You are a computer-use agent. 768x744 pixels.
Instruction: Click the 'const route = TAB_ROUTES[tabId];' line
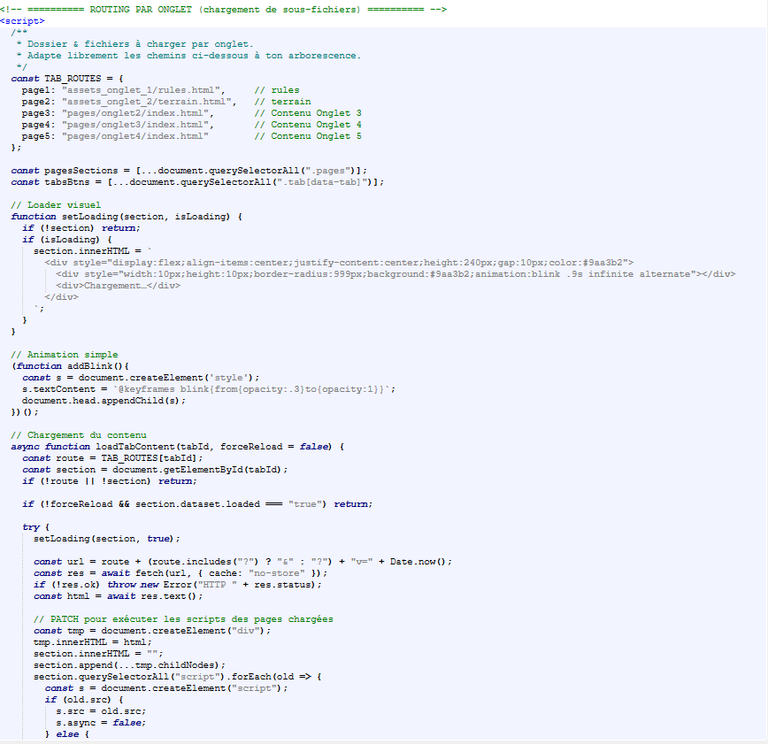click(112, 458)
